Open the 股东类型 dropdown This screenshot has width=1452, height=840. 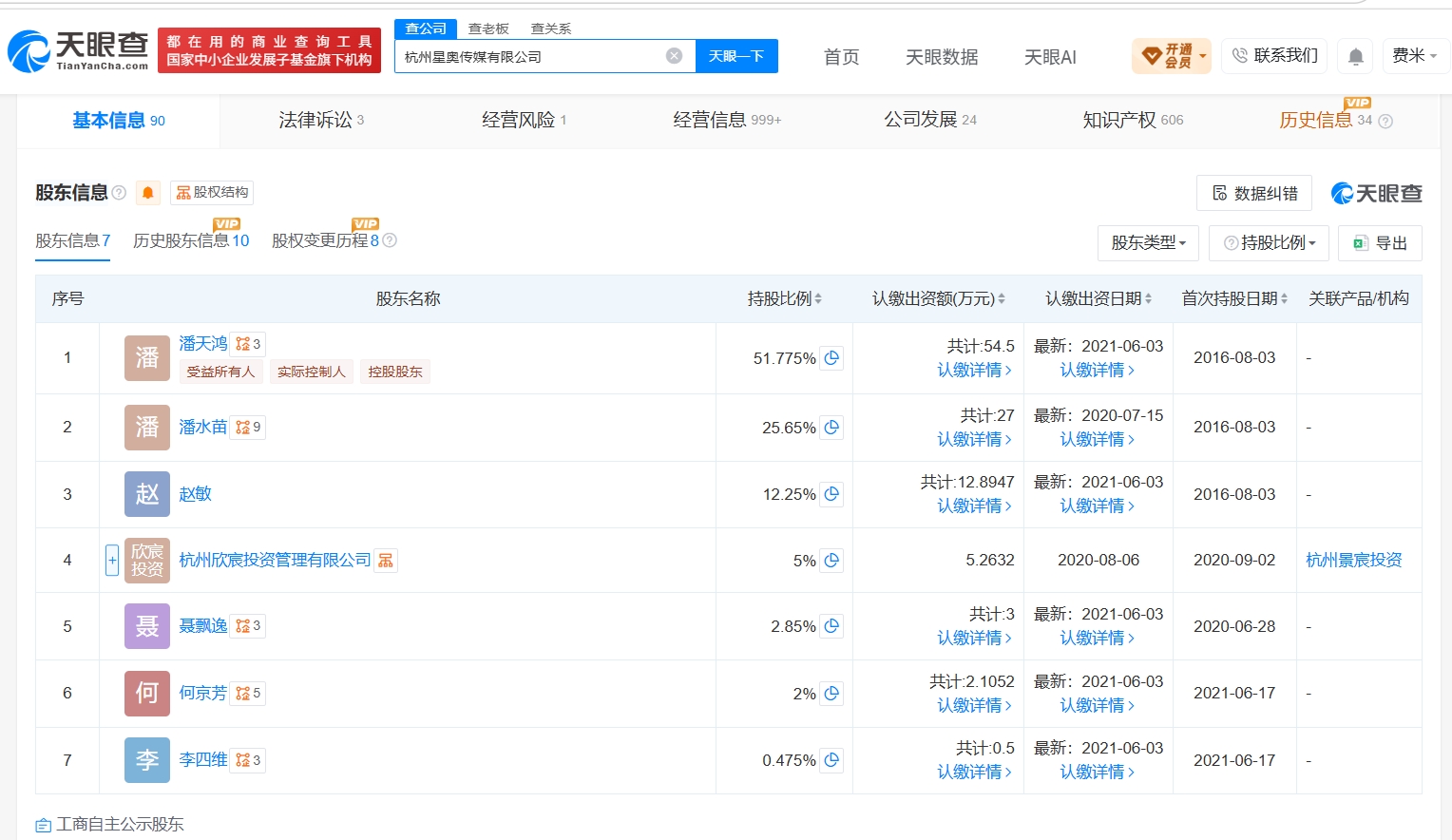(x=1148, y=243)
